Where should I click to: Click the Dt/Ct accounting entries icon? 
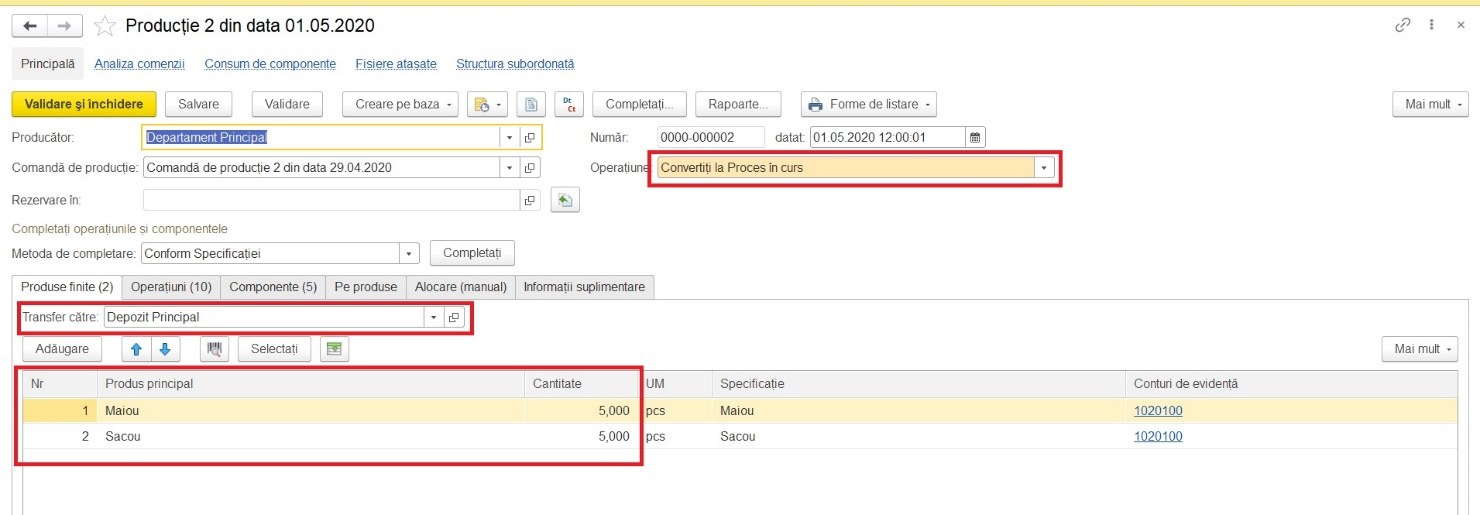coord(569,104)
